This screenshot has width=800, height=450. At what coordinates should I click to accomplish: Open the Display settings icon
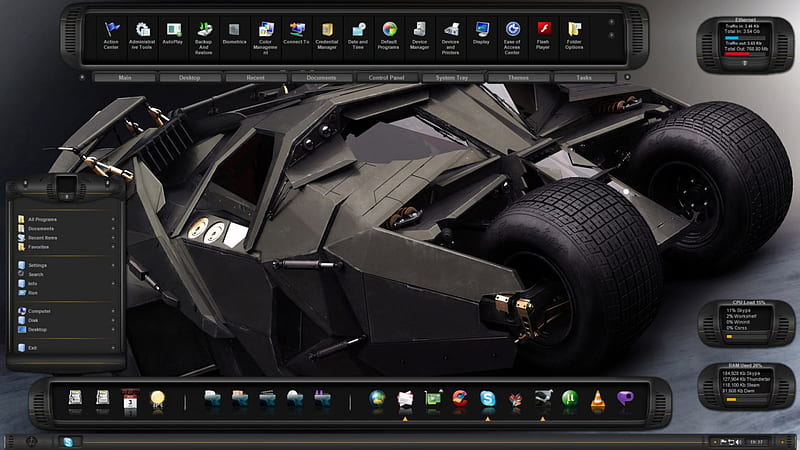(482, 34)
